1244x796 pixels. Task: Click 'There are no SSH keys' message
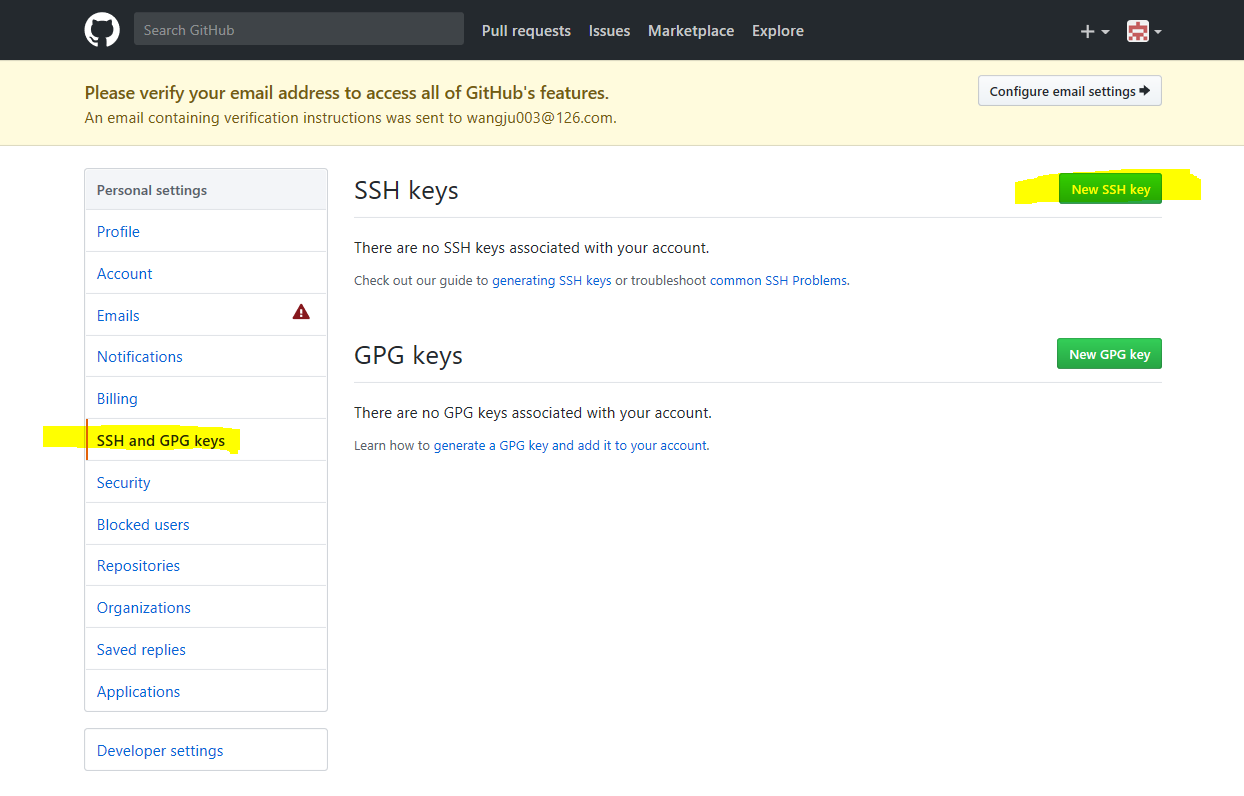[x=531, y=248]
